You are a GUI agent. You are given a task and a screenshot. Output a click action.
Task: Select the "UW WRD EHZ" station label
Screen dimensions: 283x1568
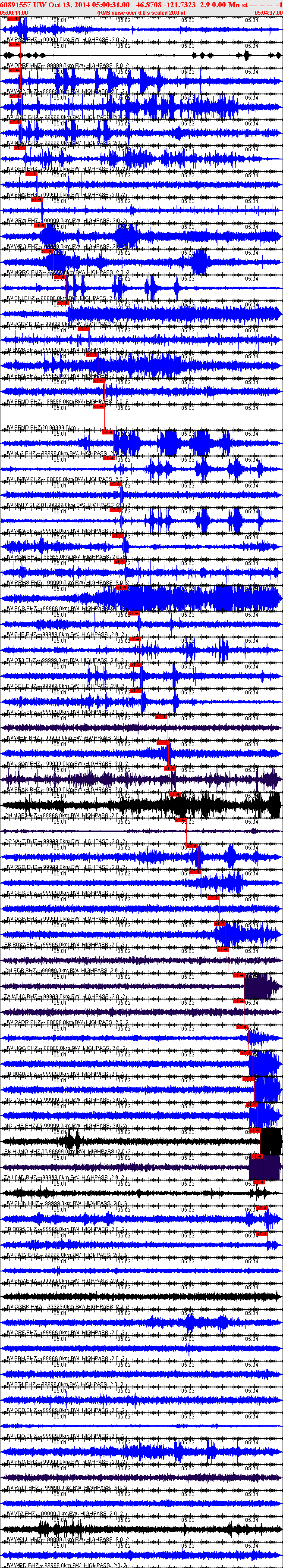21,1565
